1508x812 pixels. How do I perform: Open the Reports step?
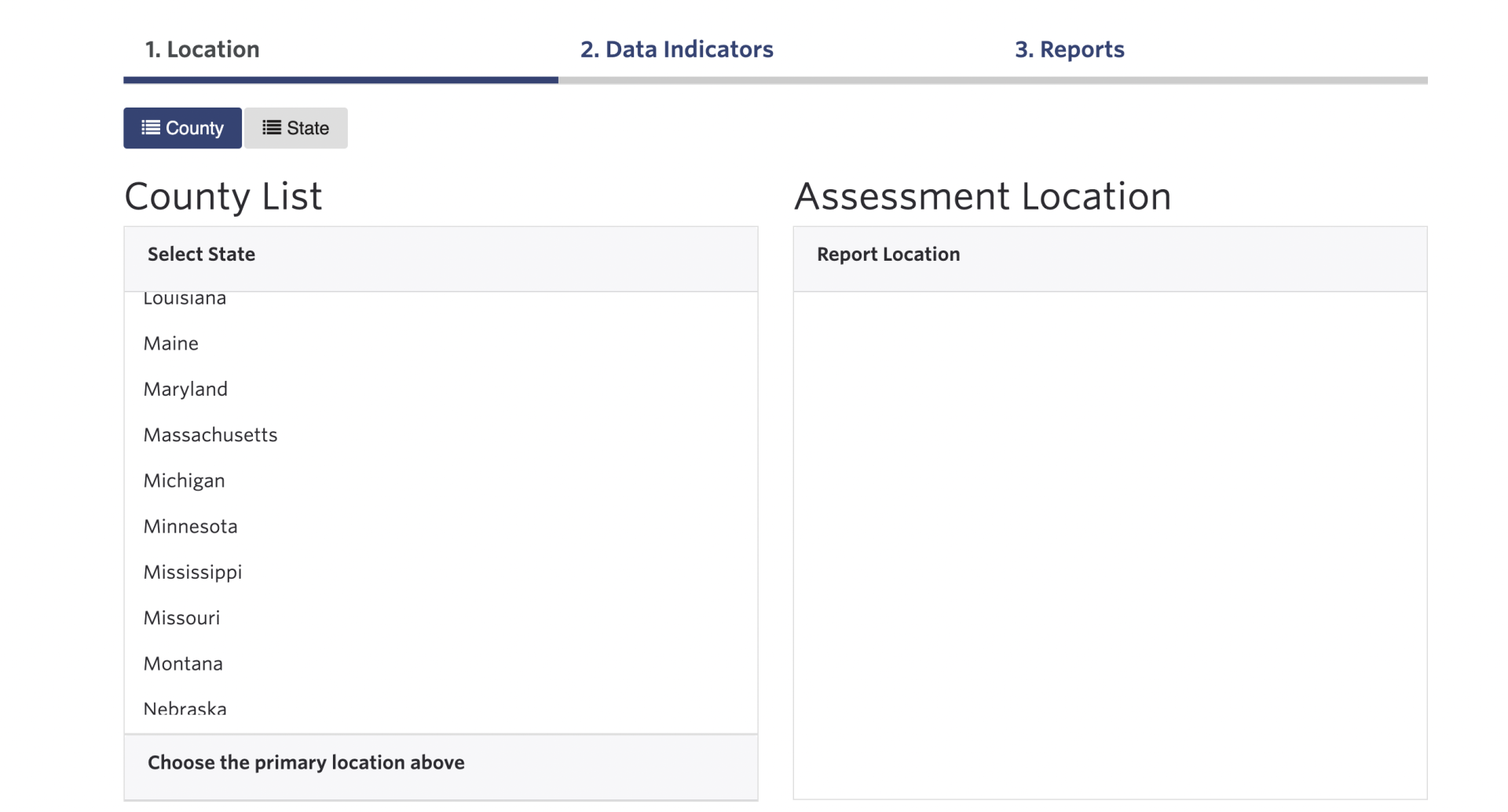[x=1069, y=49]
